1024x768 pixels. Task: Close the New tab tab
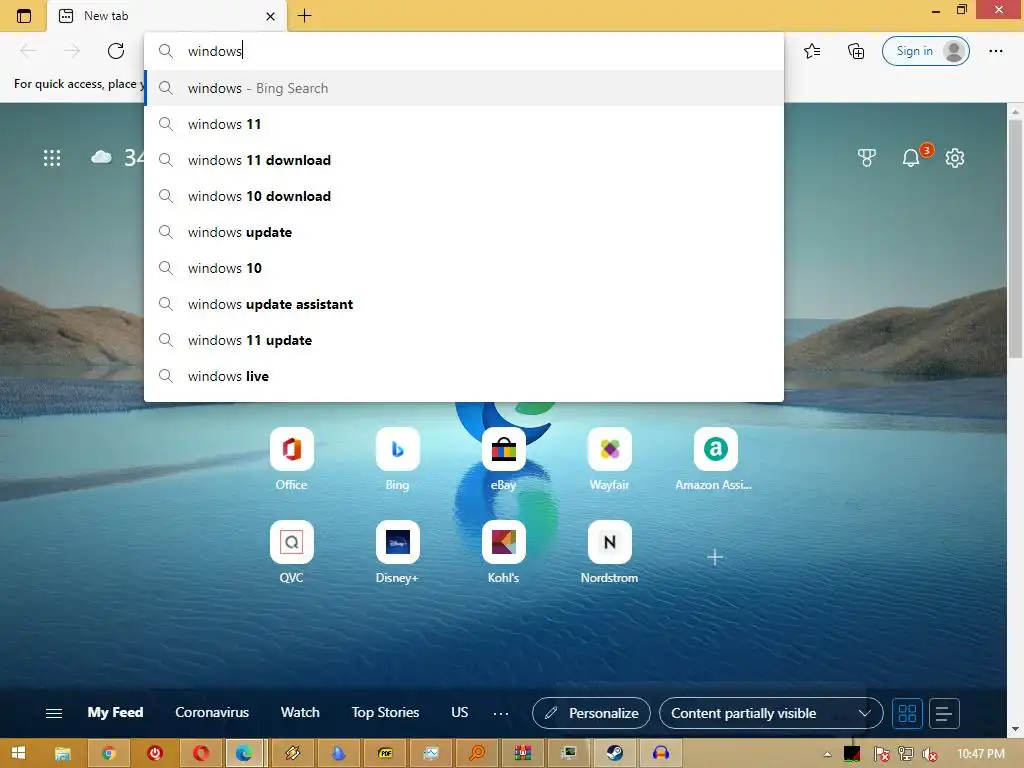click(x=270, y=16)
